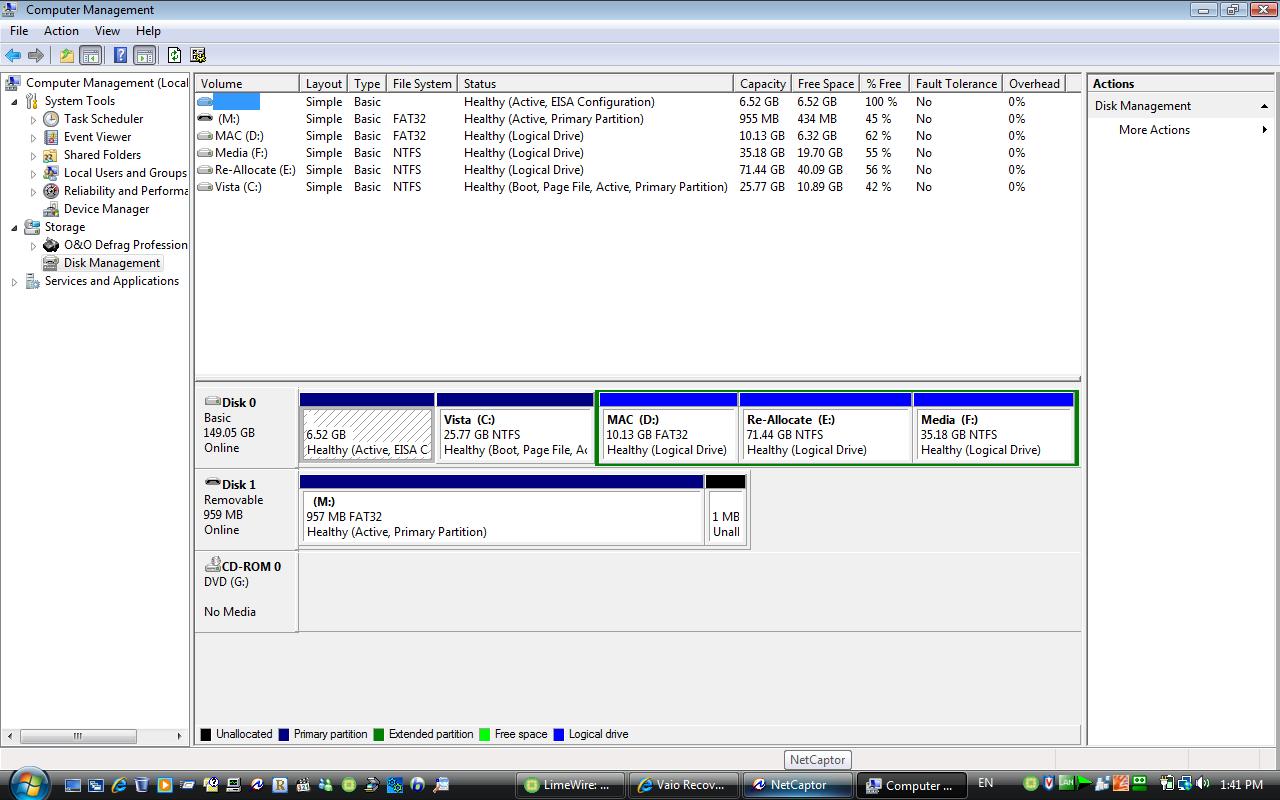Screen dimensions: 1280x800
Task: Select MAC (D:) logical drive block
Action: [668, 427]
